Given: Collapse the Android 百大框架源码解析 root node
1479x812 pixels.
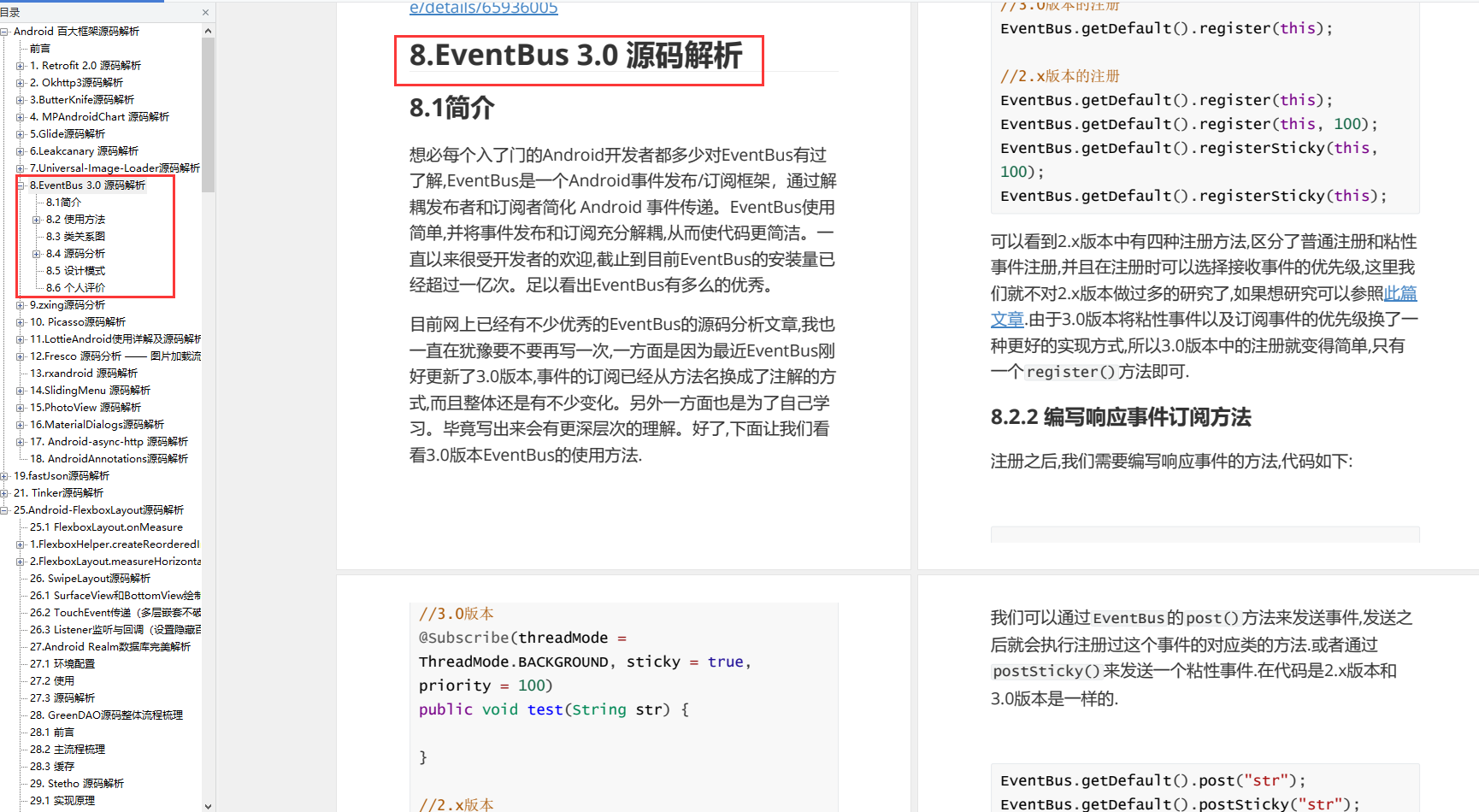Looking at the screenshot, I should coord(5,32).
